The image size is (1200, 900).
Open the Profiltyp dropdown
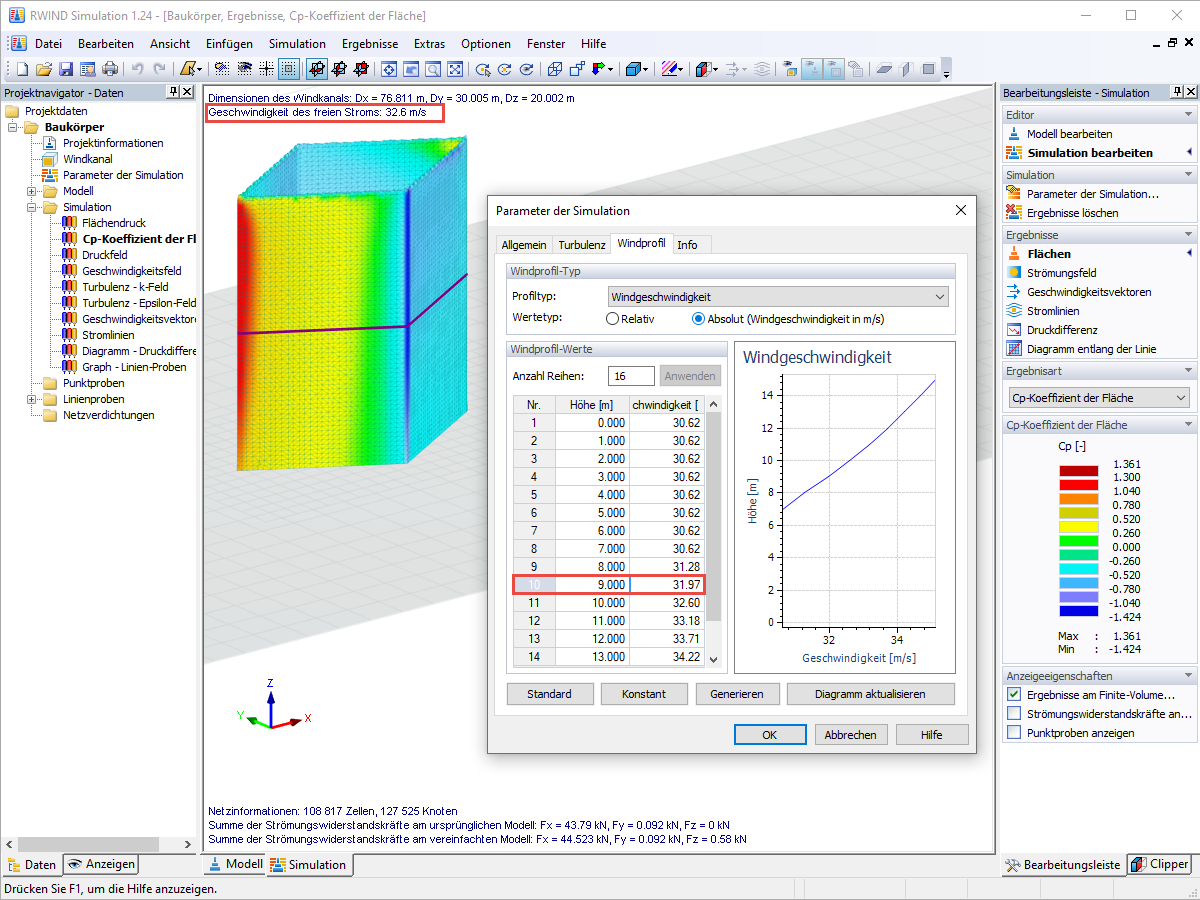point(778,297)
